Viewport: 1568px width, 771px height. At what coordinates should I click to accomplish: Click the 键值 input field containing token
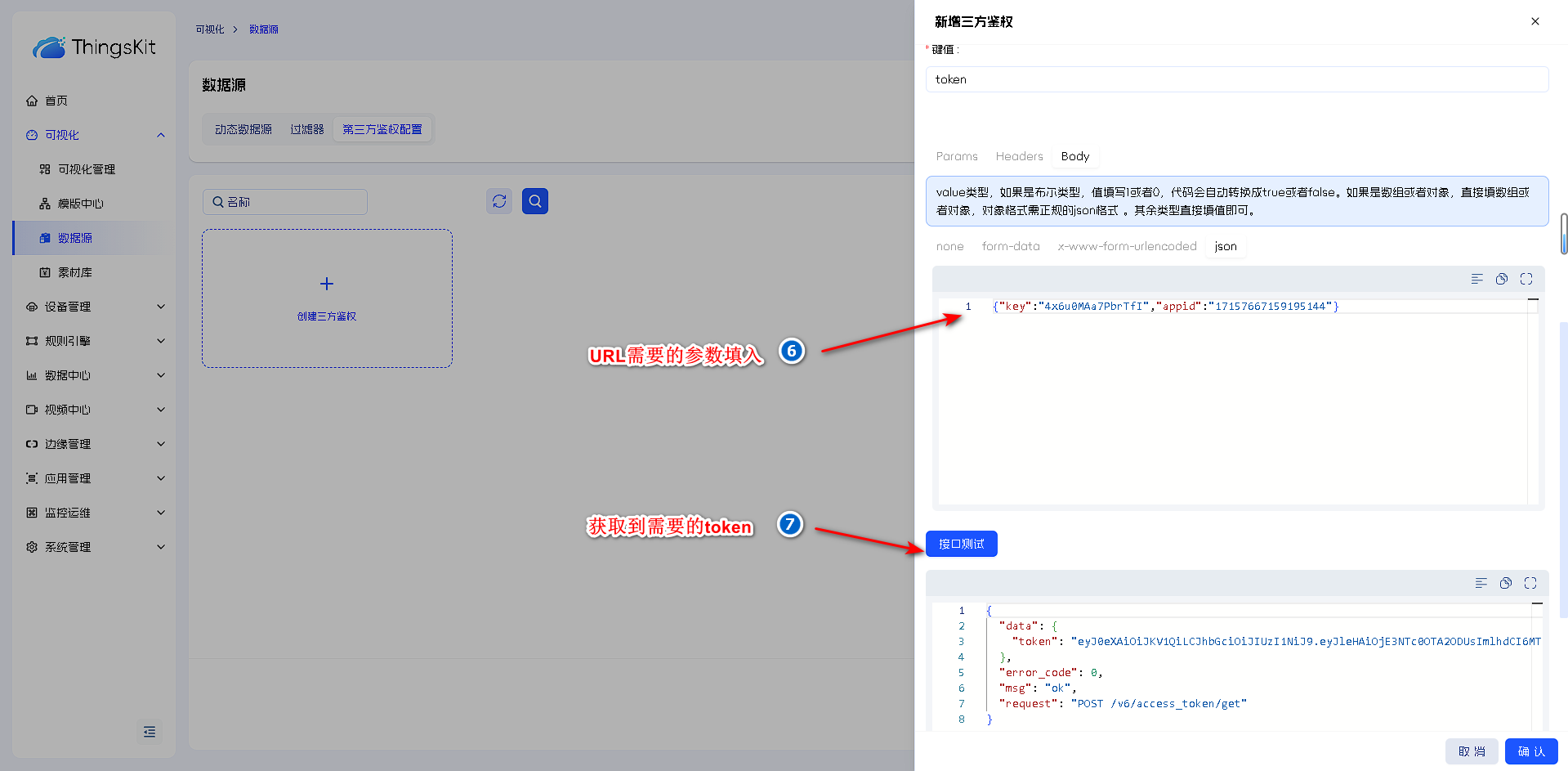1236,79
